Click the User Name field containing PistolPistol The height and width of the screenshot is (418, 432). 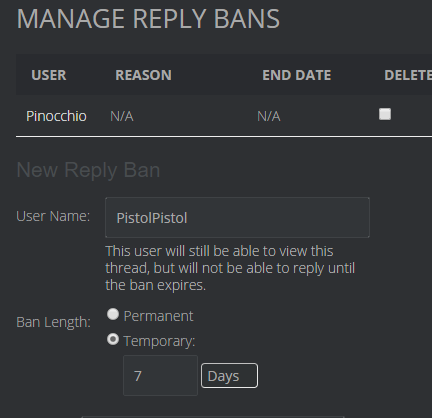coord(237,217)
